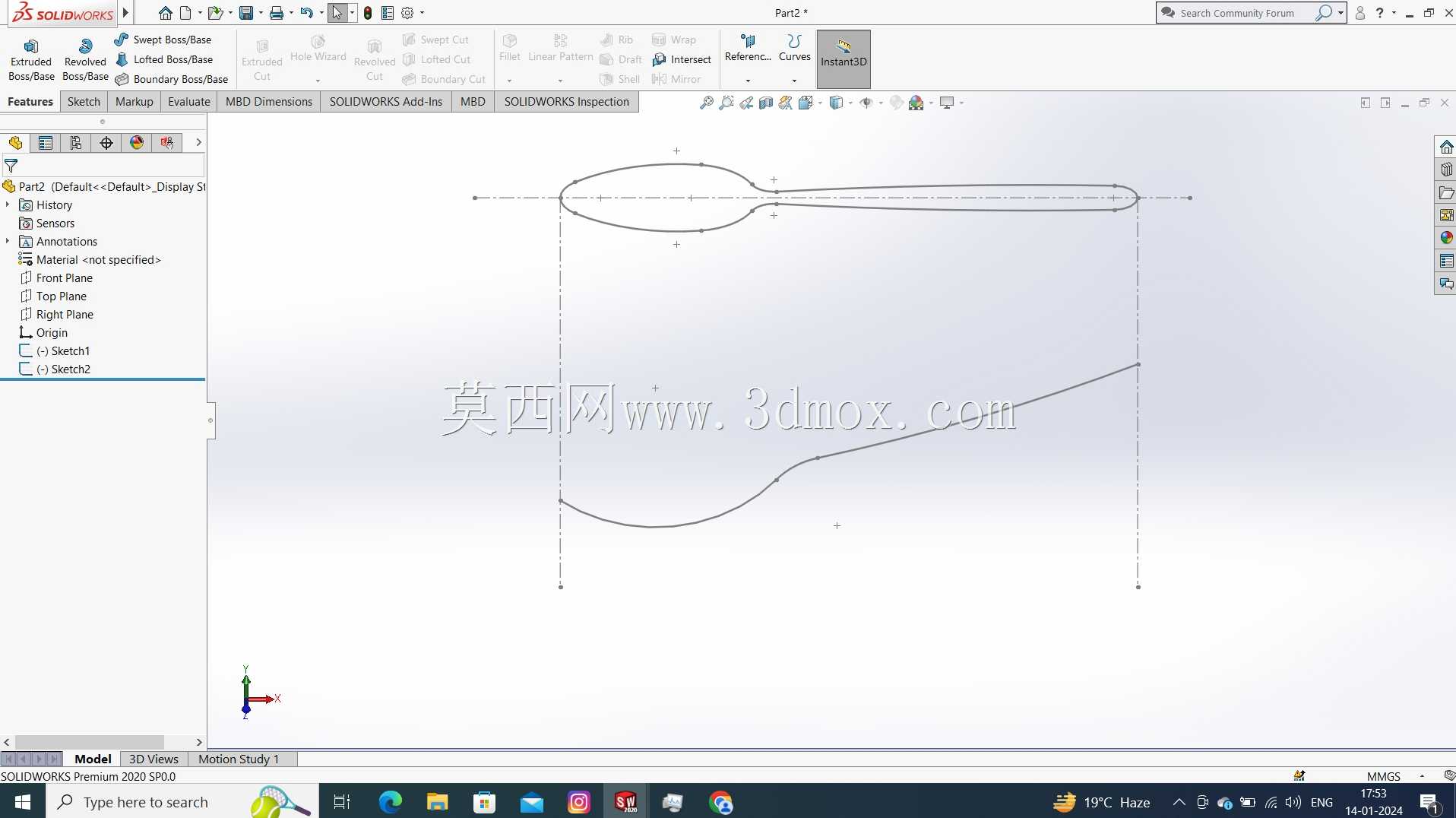This screenshot has width=1456, height=818.
Task: Click the Home welcome icon in top toolbar
Action: point(165,13)
